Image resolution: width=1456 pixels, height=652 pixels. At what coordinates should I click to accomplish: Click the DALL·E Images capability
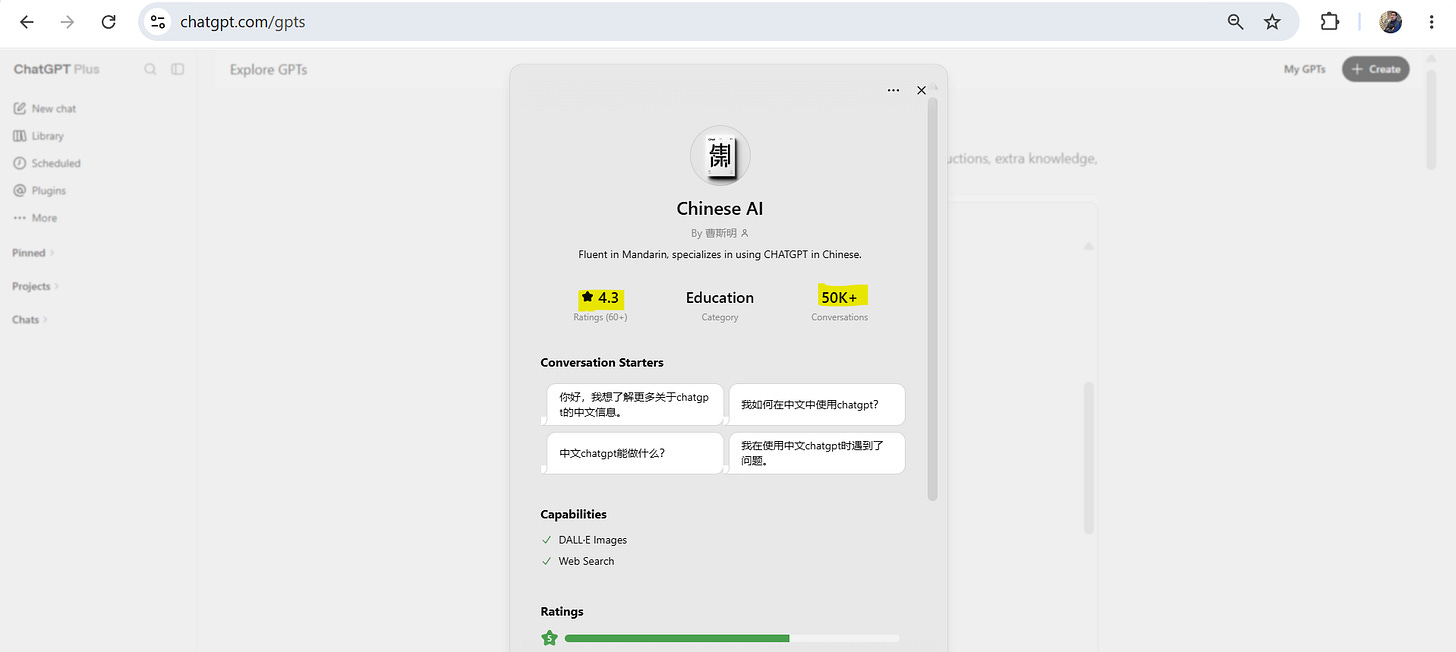[584, 540]
